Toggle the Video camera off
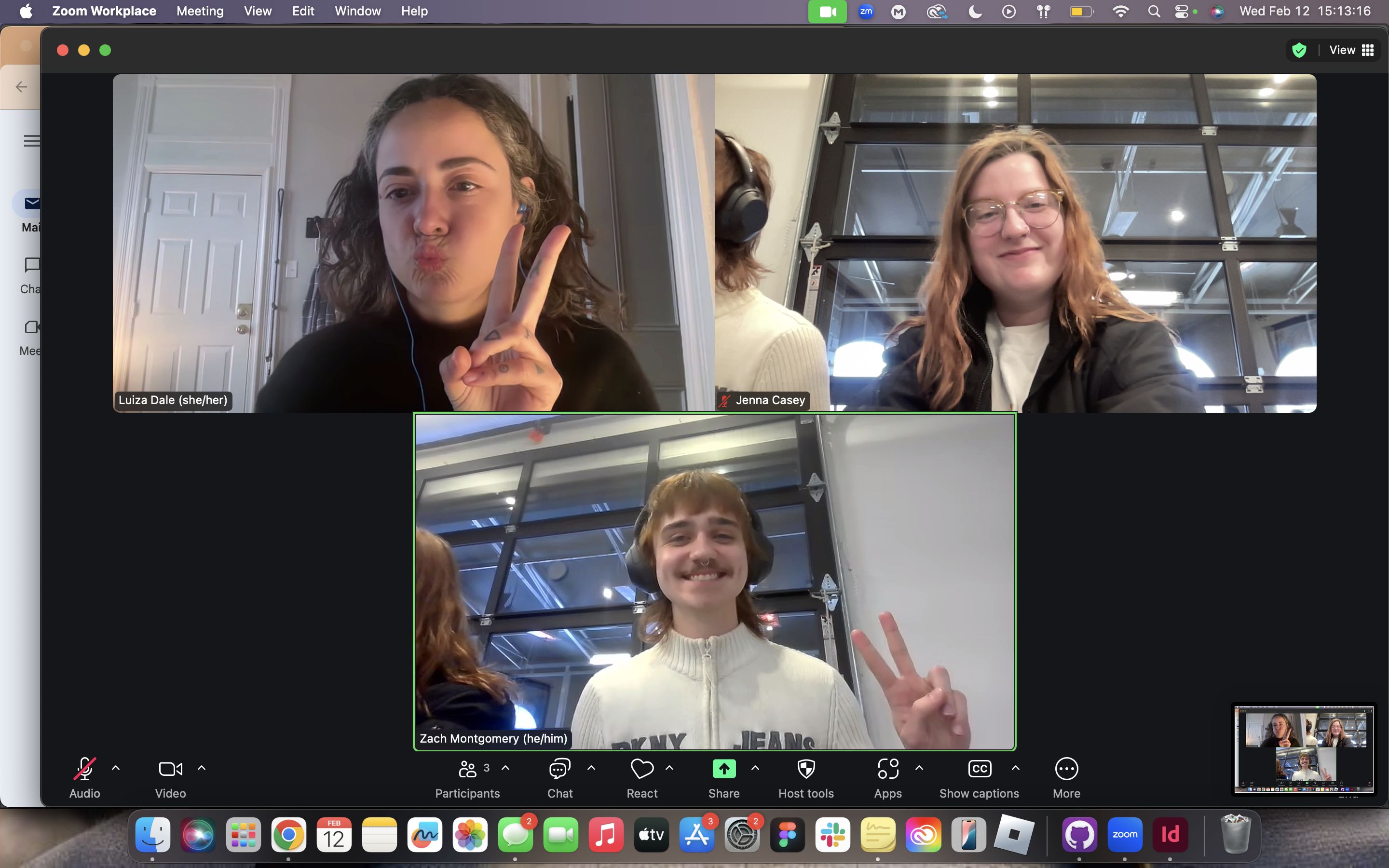 click(170, 769)
